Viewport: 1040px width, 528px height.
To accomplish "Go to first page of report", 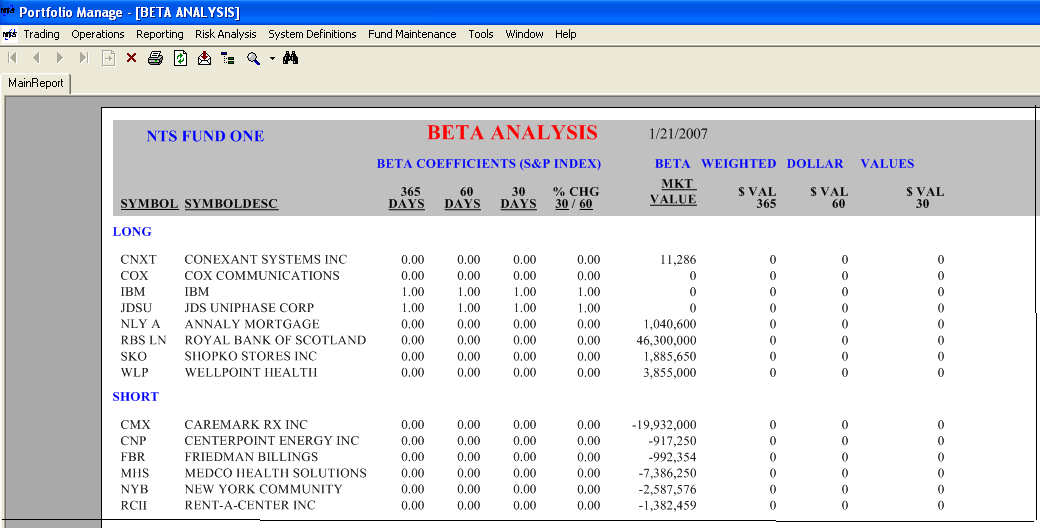I will [12, 58].
